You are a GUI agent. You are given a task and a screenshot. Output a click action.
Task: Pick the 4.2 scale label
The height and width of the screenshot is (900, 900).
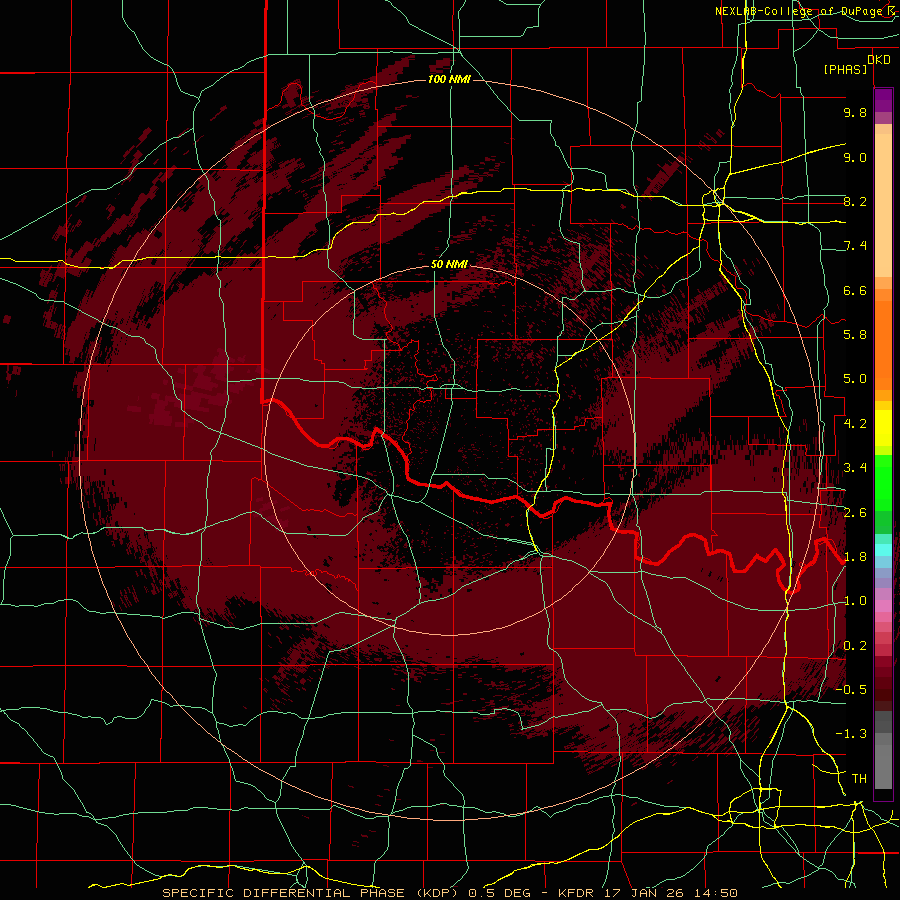click(x=855, y=424)
